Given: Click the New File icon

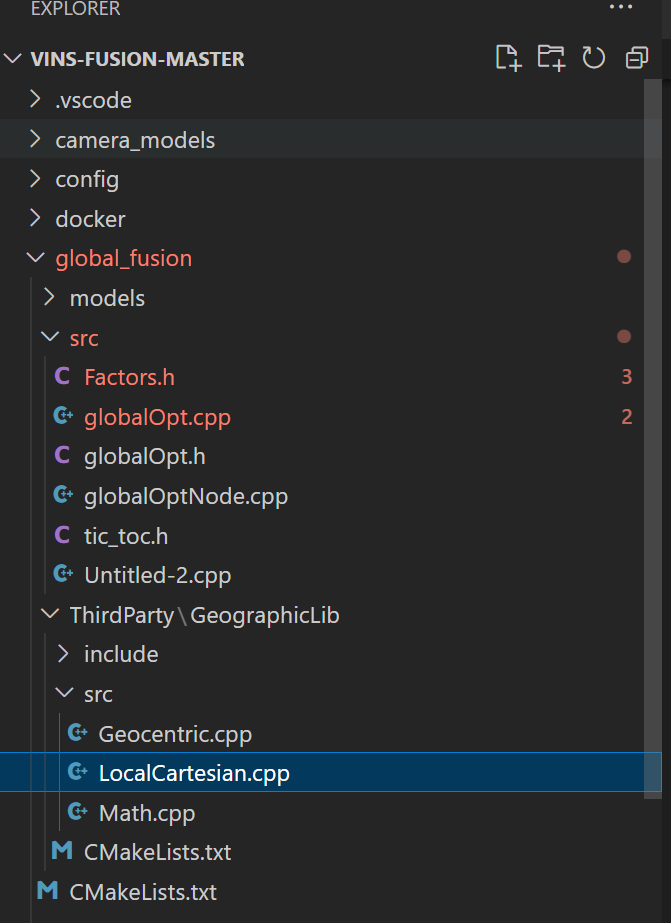Looking at the screenshot, I should [x=508, y=58].
